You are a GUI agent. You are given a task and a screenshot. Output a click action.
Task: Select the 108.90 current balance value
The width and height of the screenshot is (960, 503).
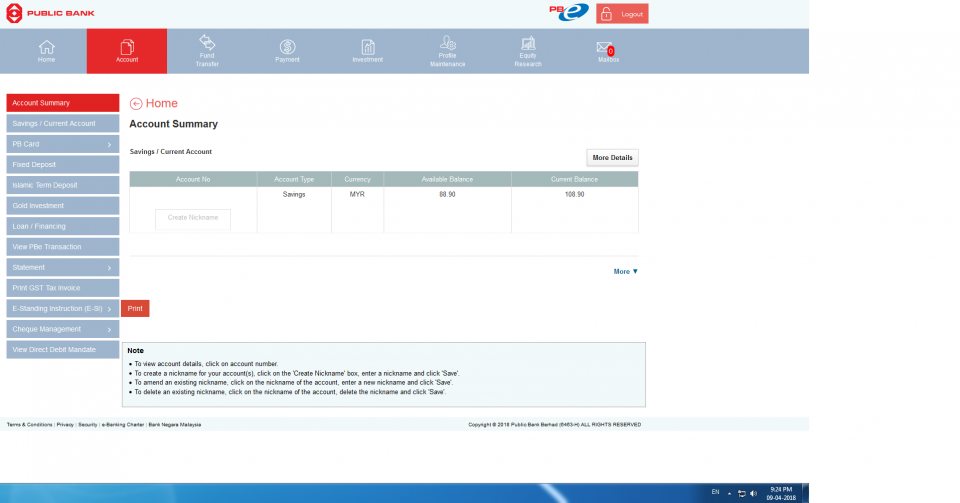pyautogui.click(x=574, y=195)
